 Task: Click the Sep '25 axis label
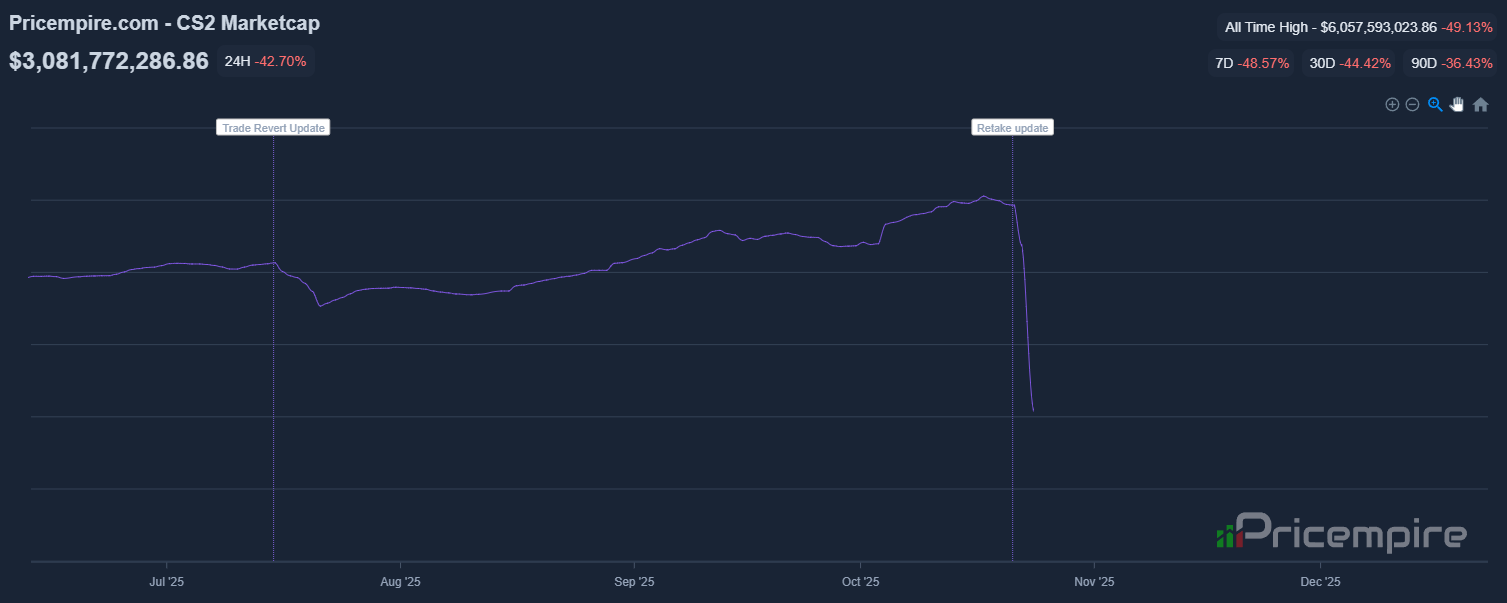pyautogui.click(x=633, y=581)
